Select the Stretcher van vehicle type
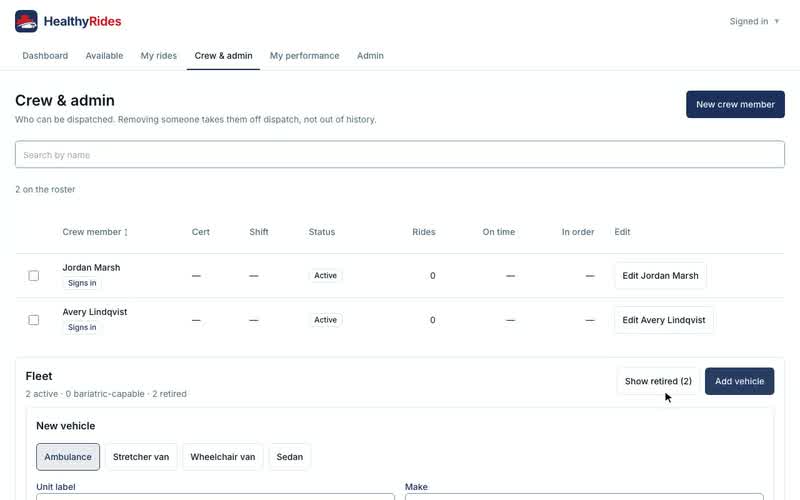Image resolution: width=800 pixels, height=500 pixels. (x=141, y=457)
